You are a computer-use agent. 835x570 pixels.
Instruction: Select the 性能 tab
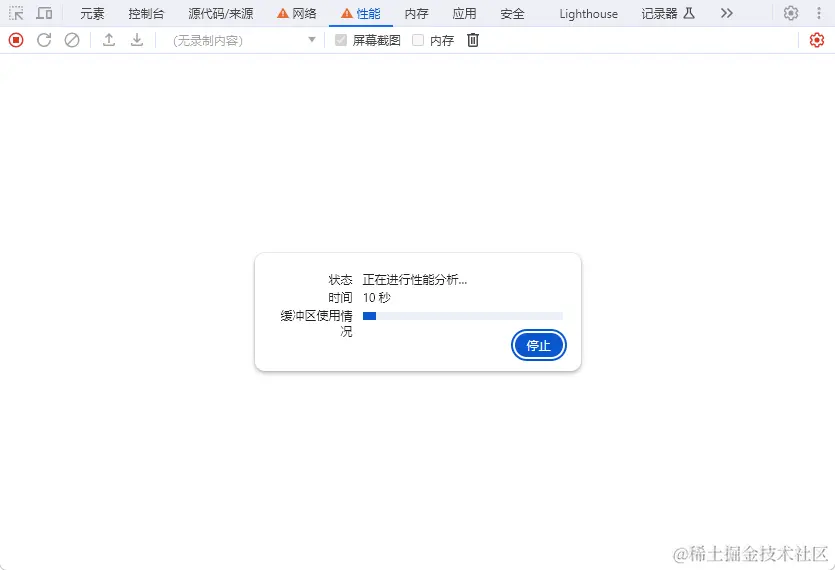point(361,14)
